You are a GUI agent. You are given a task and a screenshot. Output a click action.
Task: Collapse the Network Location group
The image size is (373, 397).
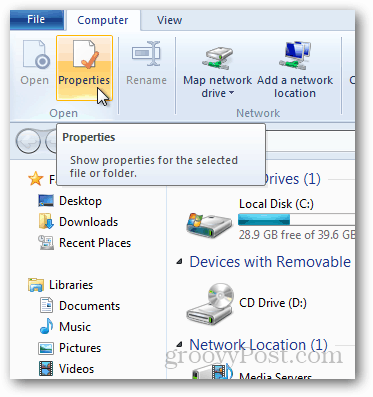tap(180, 344)
